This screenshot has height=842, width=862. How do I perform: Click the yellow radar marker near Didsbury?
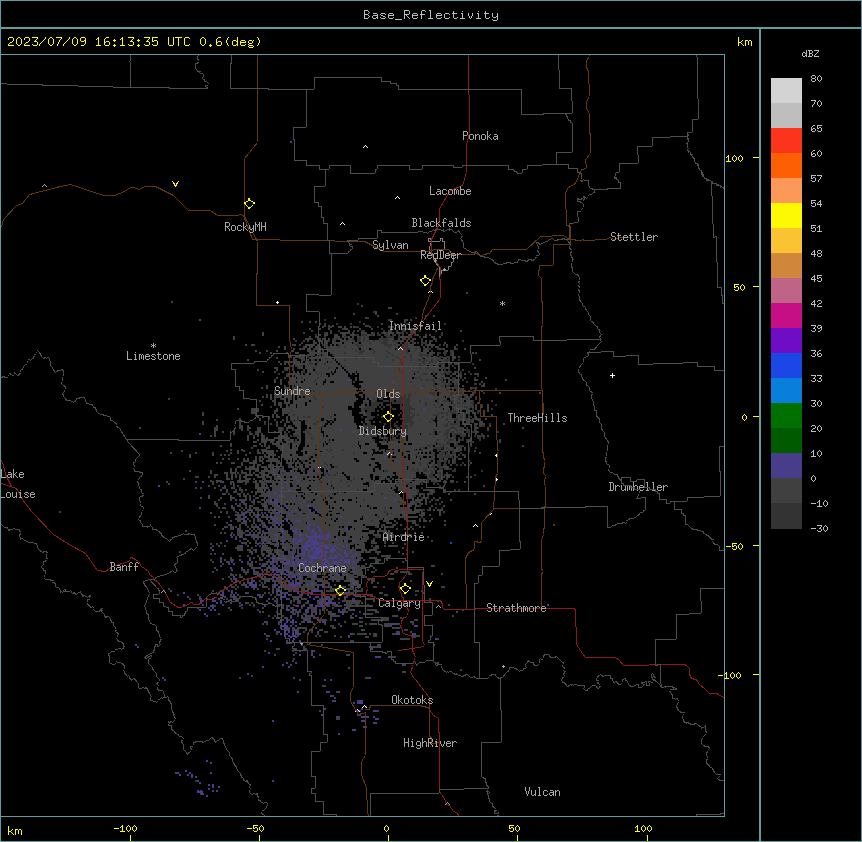pyautogui.click(x=389, y=417)
